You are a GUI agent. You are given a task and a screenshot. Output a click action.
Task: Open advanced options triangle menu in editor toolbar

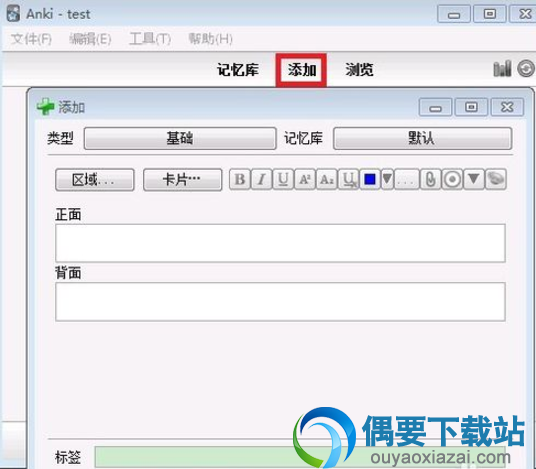click(474, 179)
